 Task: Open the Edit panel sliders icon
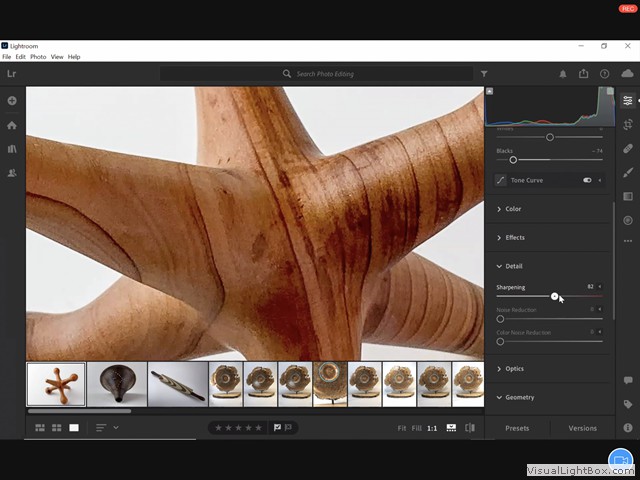pyautogui.click(x=627, y=101)
